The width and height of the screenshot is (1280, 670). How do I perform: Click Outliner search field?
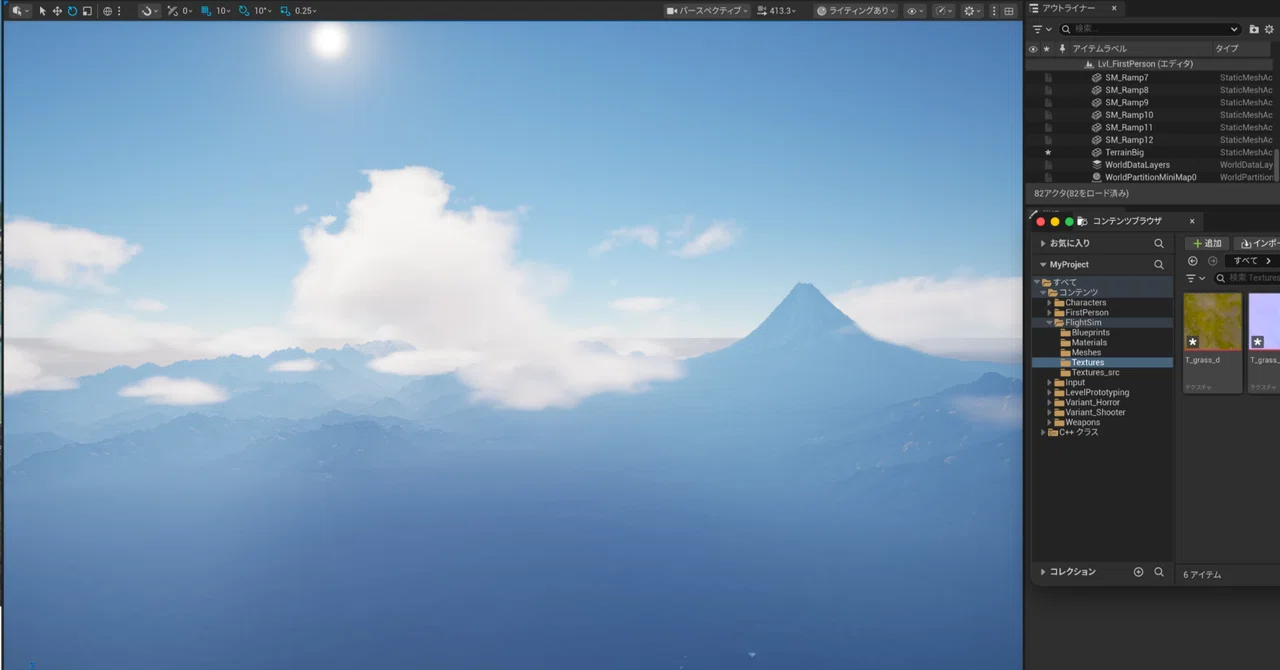tap(1150, 29)
